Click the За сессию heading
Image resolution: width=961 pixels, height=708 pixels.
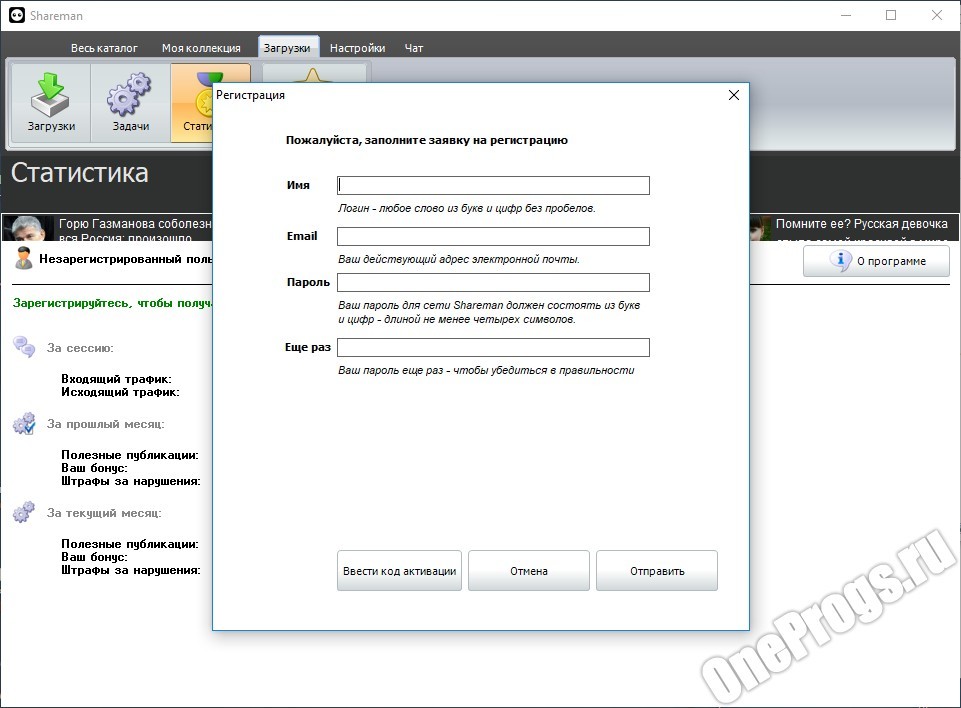(80, 348)
